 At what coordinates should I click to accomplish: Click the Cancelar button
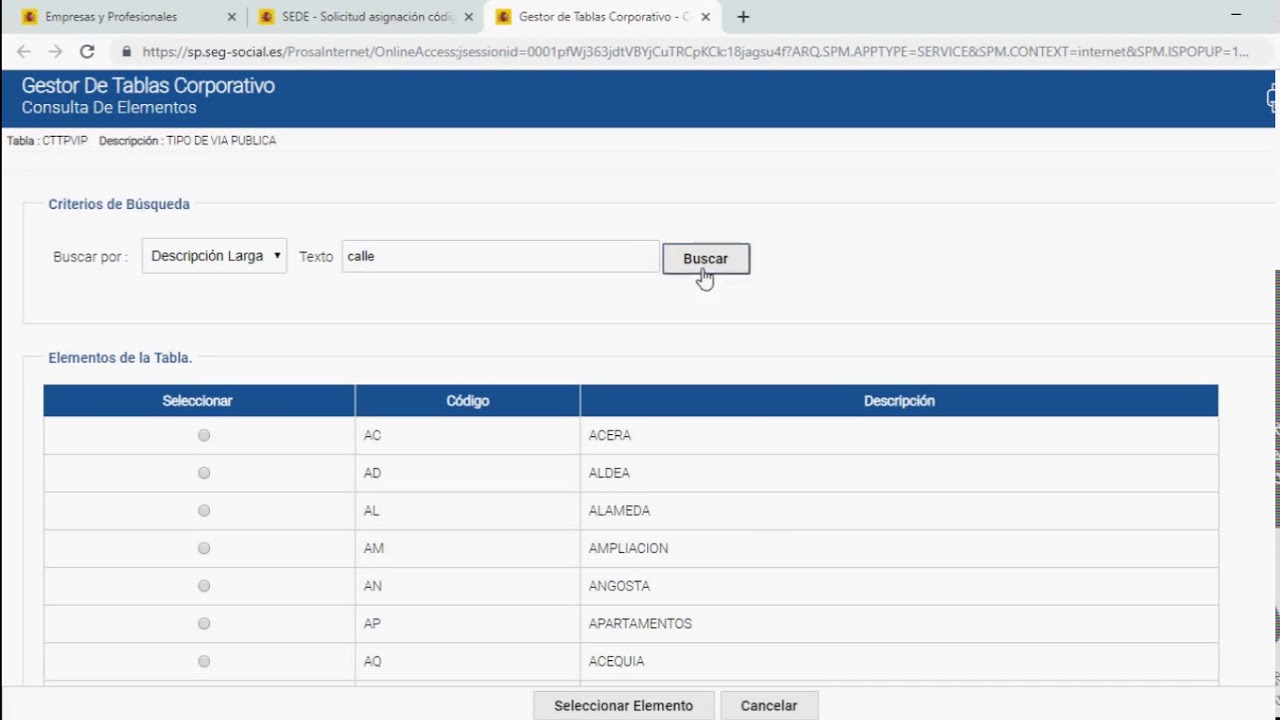point(768,705)
